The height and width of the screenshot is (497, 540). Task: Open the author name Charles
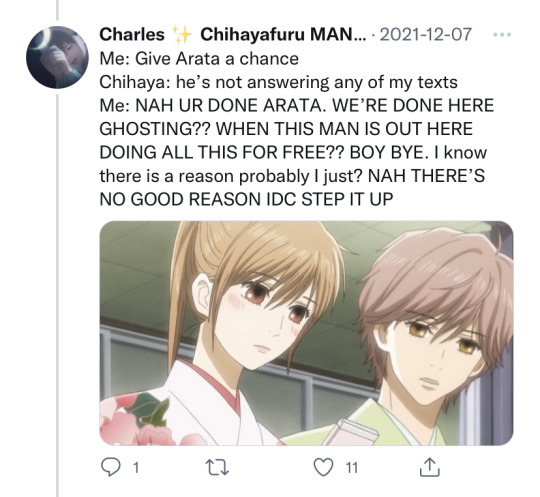[132, 34]
